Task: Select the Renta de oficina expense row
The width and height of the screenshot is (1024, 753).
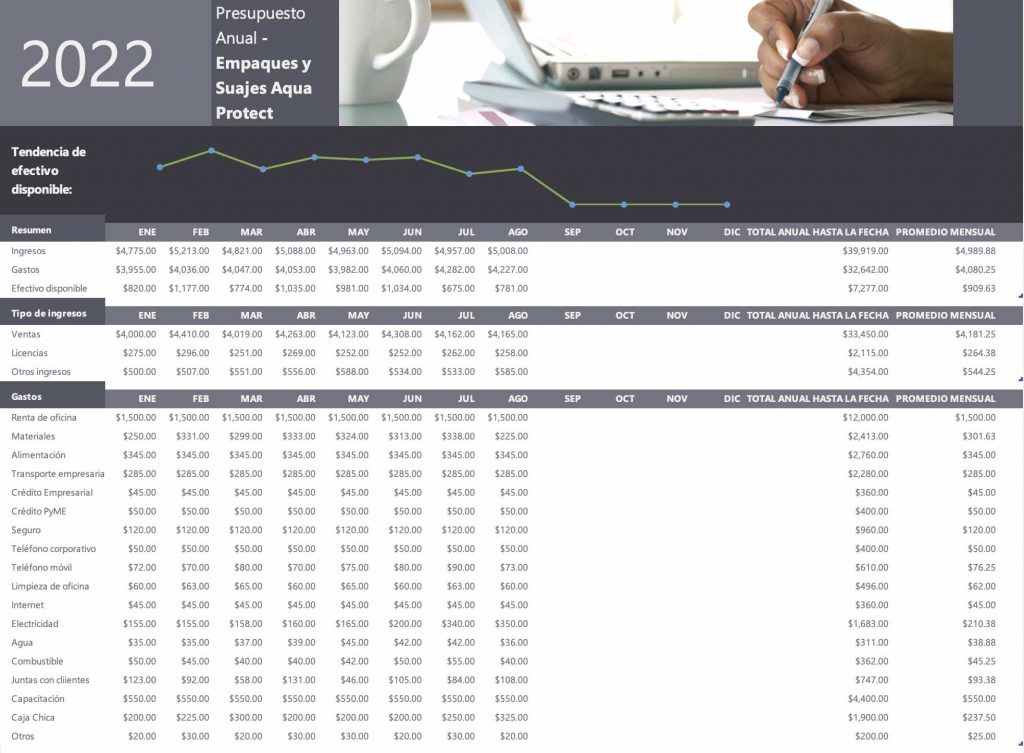Action: coord(45,417)
